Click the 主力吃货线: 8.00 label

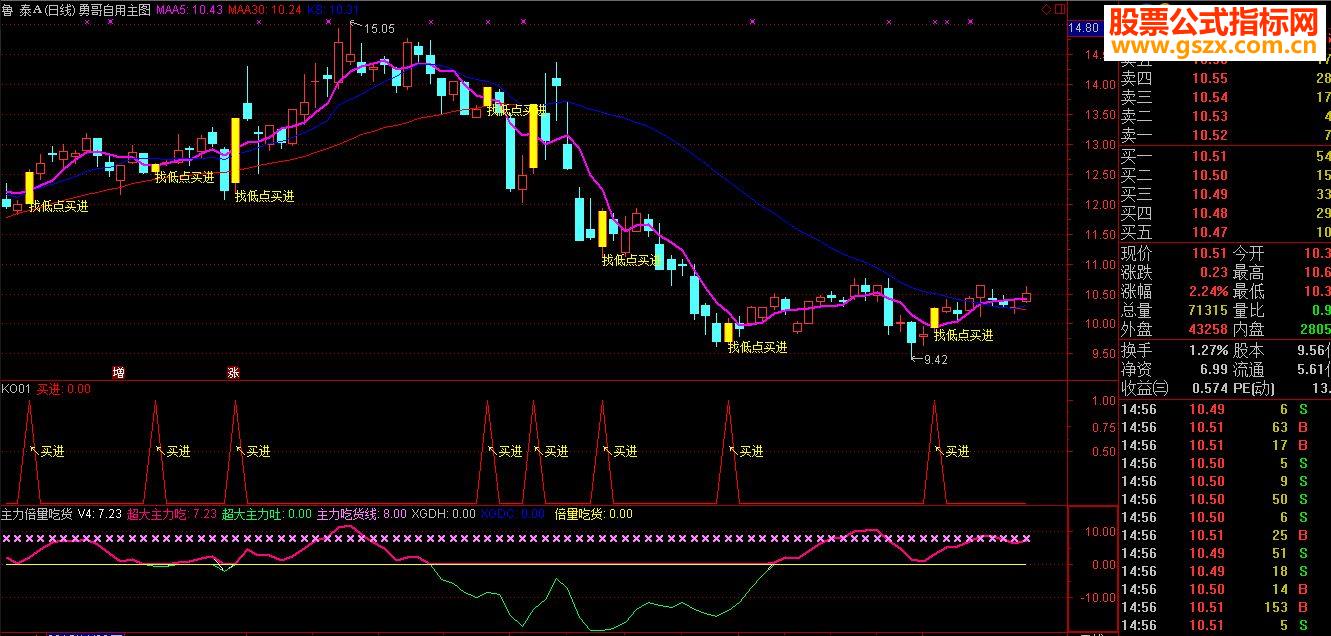click(x=362, y=514)
